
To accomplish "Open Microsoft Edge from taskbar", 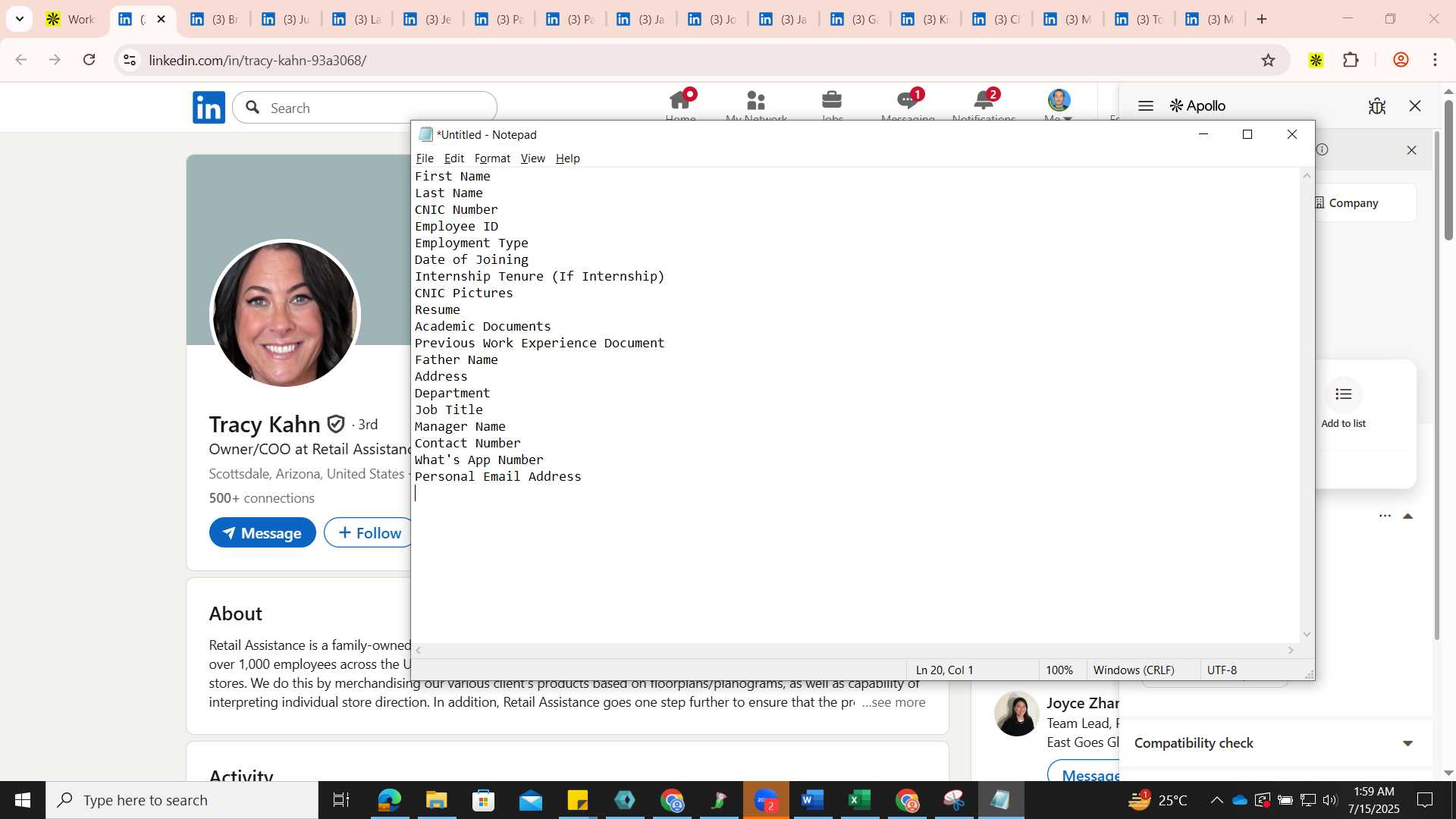I will click(389, 800).
